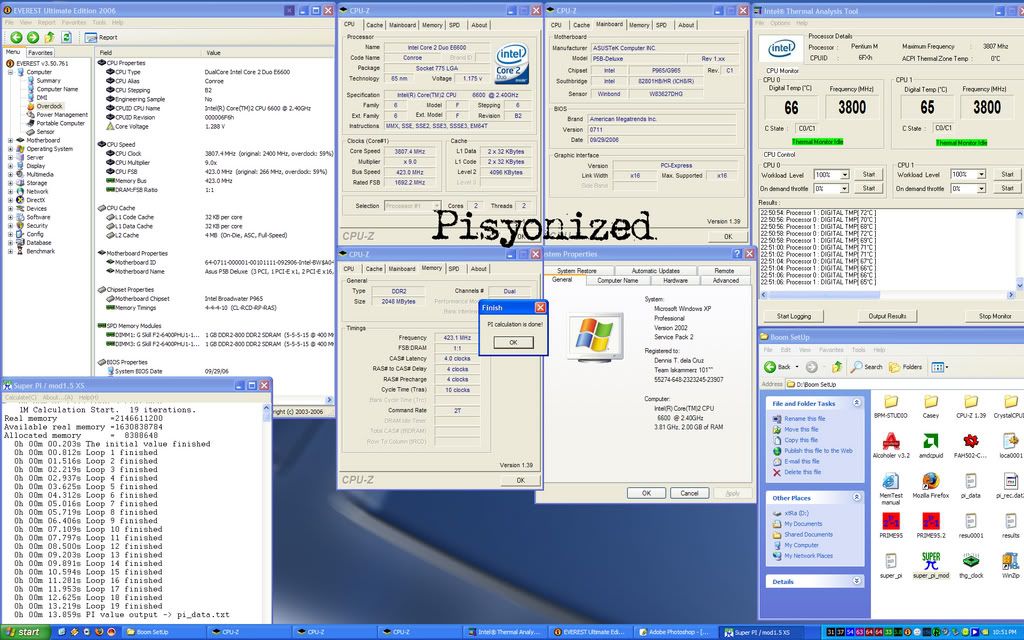Open My Documents from Other Places
Viewport: 1024px width, 640px height.
point(803,524)
